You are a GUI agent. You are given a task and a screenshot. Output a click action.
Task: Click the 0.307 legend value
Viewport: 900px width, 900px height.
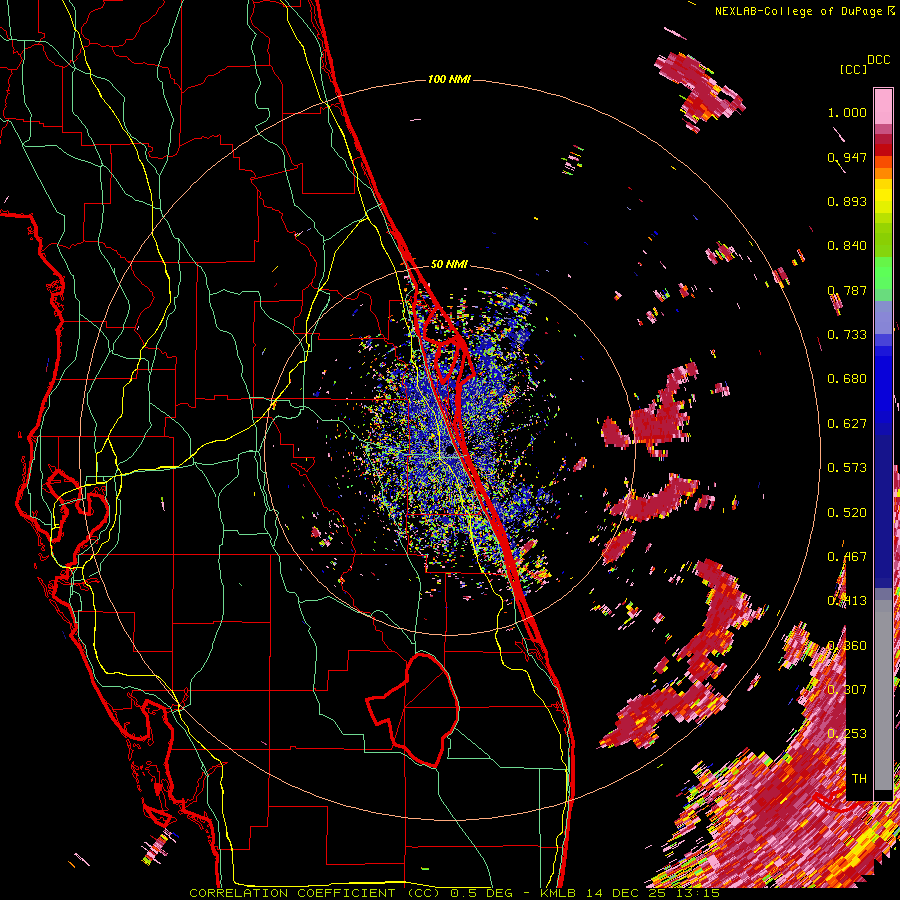point(847,690)
